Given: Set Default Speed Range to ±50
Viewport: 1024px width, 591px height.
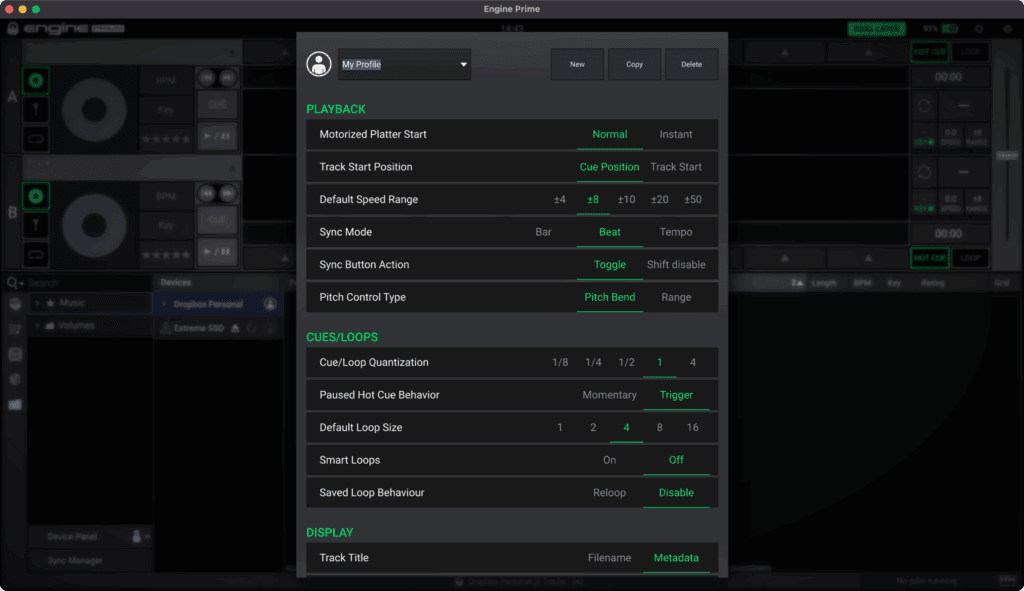Looking at the screenshot, I should click(693, 199).
